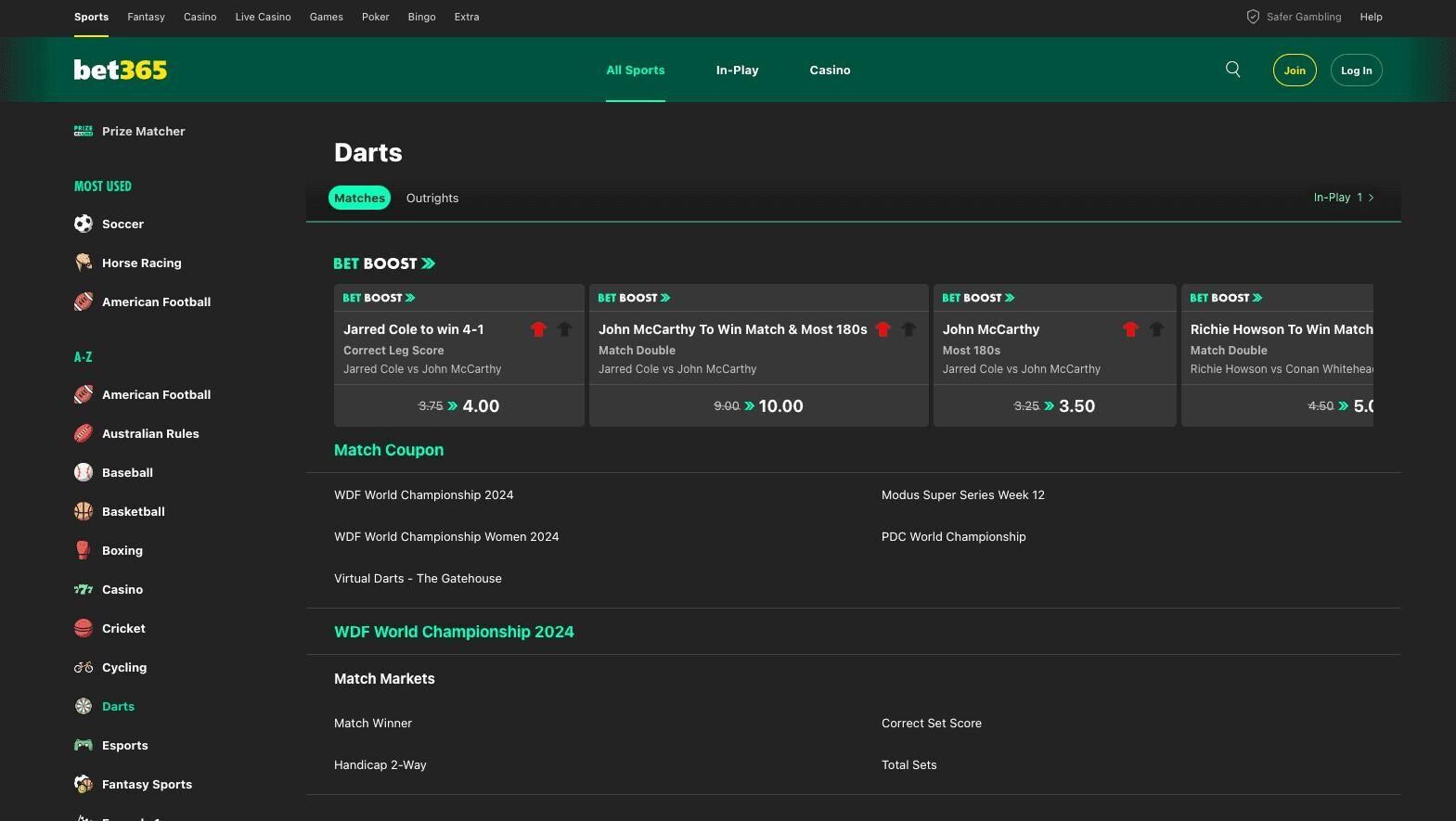Viewport: 1456px width, 821px height.
Task: Click the Esports gamepad icon
Action: point(84,745)
